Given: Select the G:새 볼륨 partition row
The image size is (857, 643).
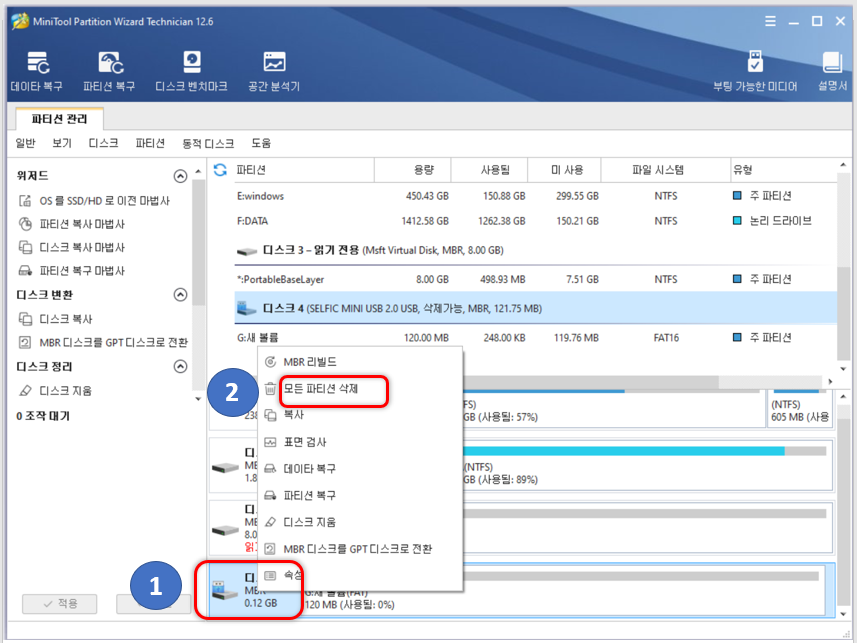Looking at the screenshot, I should 535,338.
